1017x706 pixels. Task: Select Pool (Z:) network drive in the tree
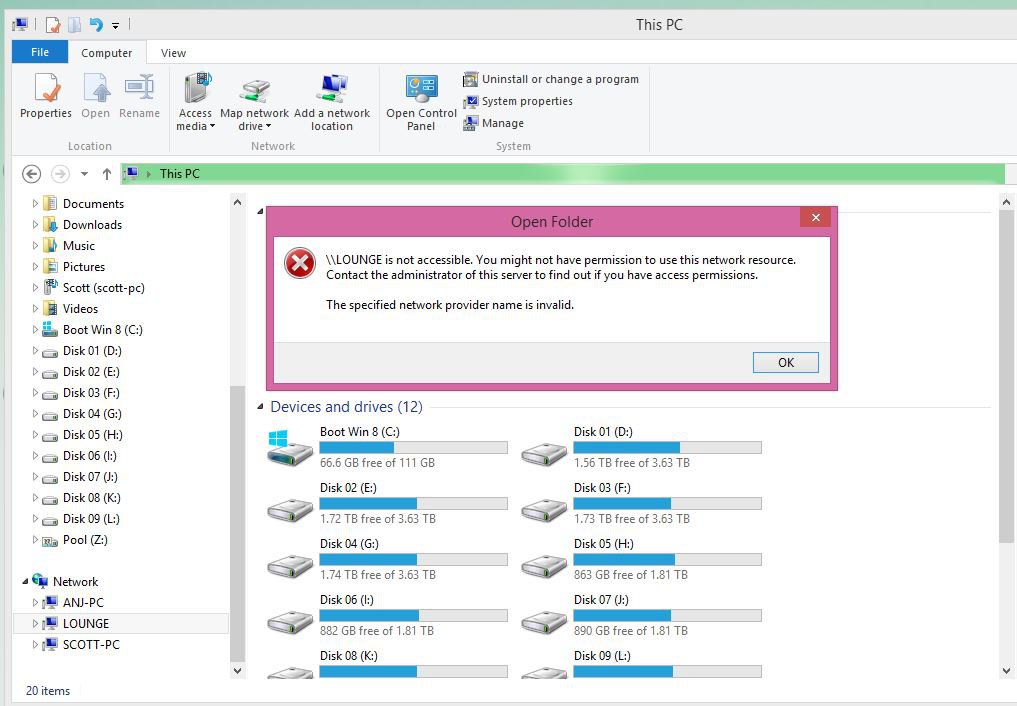(x=85, y=539)
